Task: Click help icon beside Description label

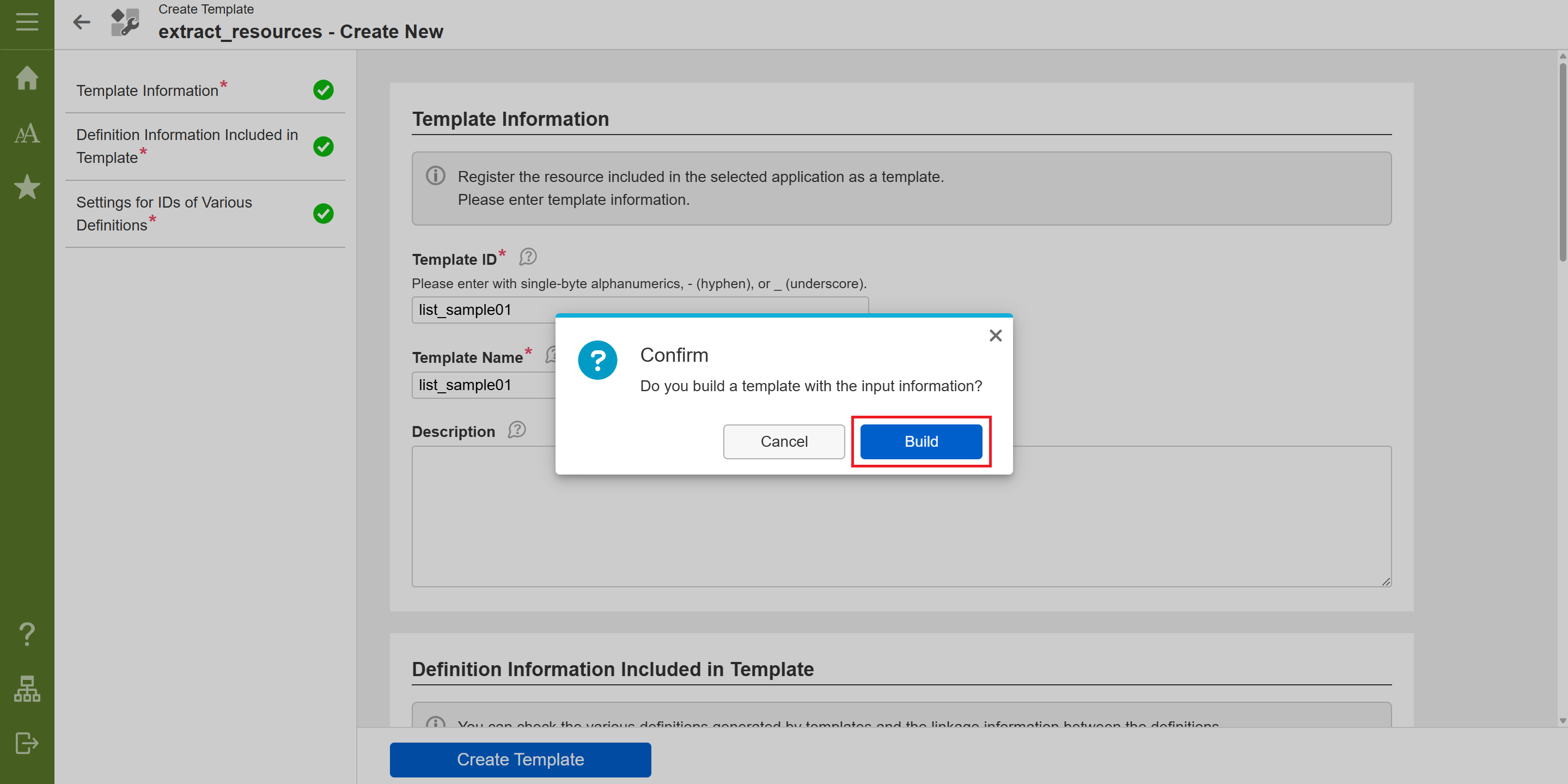Action: [x=517, y=430]
